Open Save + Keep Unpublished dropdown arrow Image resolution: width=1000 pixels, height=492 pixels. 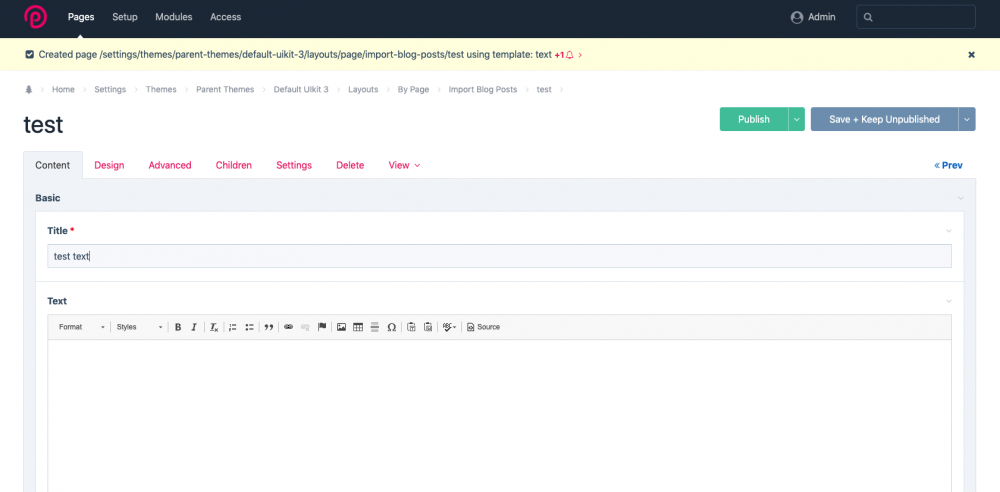pyautogui.click(x=967, y=119)
